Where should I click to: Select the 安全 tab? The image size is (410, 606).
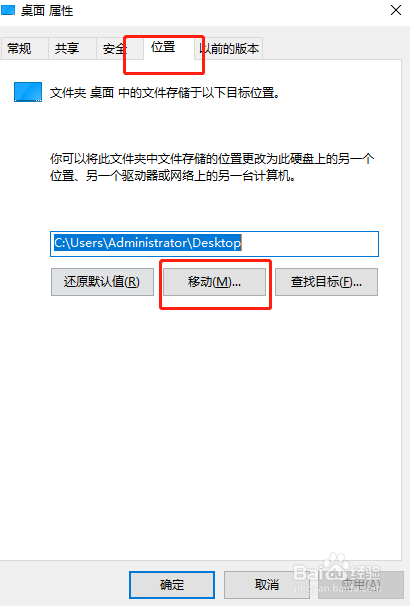(114, 49)
